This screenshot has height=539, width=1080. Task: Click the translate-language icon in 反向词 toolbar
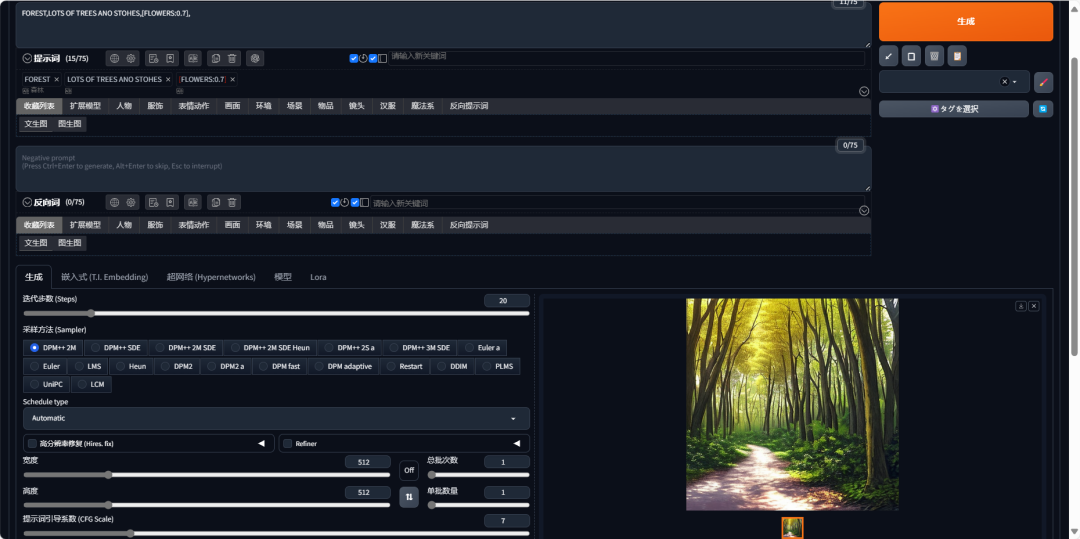pyautogui.click(x=194, y=202)
